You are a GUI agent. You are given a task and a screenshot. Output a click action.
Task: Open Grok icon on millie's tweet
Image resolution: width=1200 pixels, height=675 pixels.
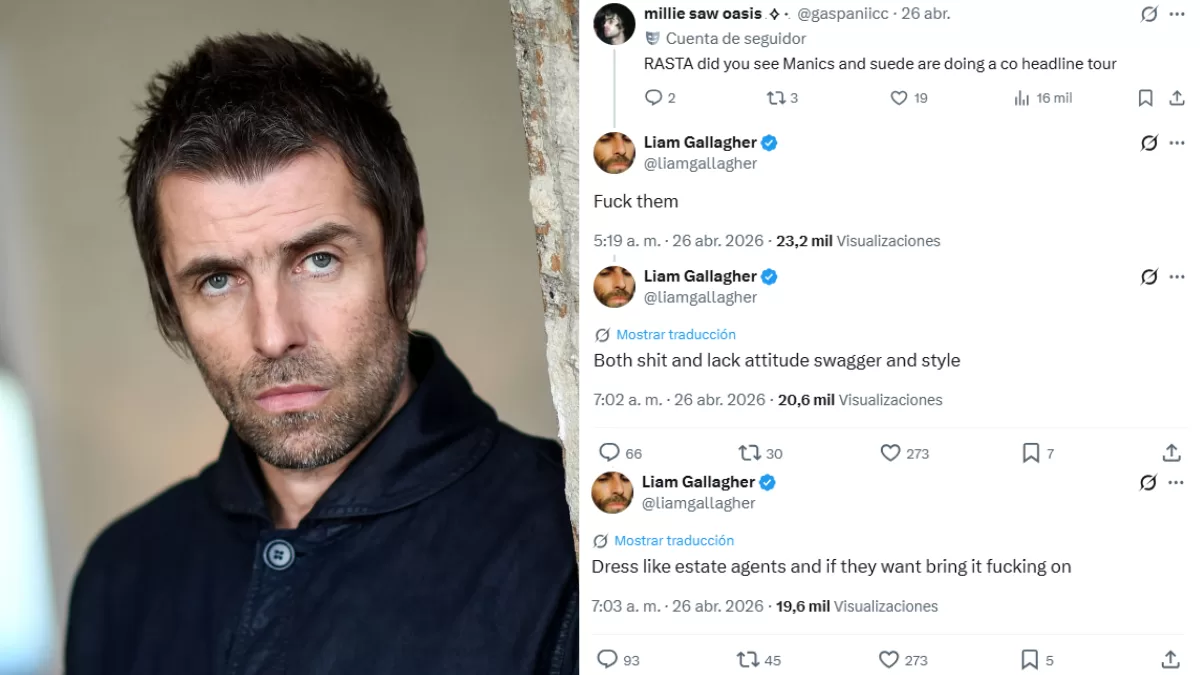(1149, 14)
